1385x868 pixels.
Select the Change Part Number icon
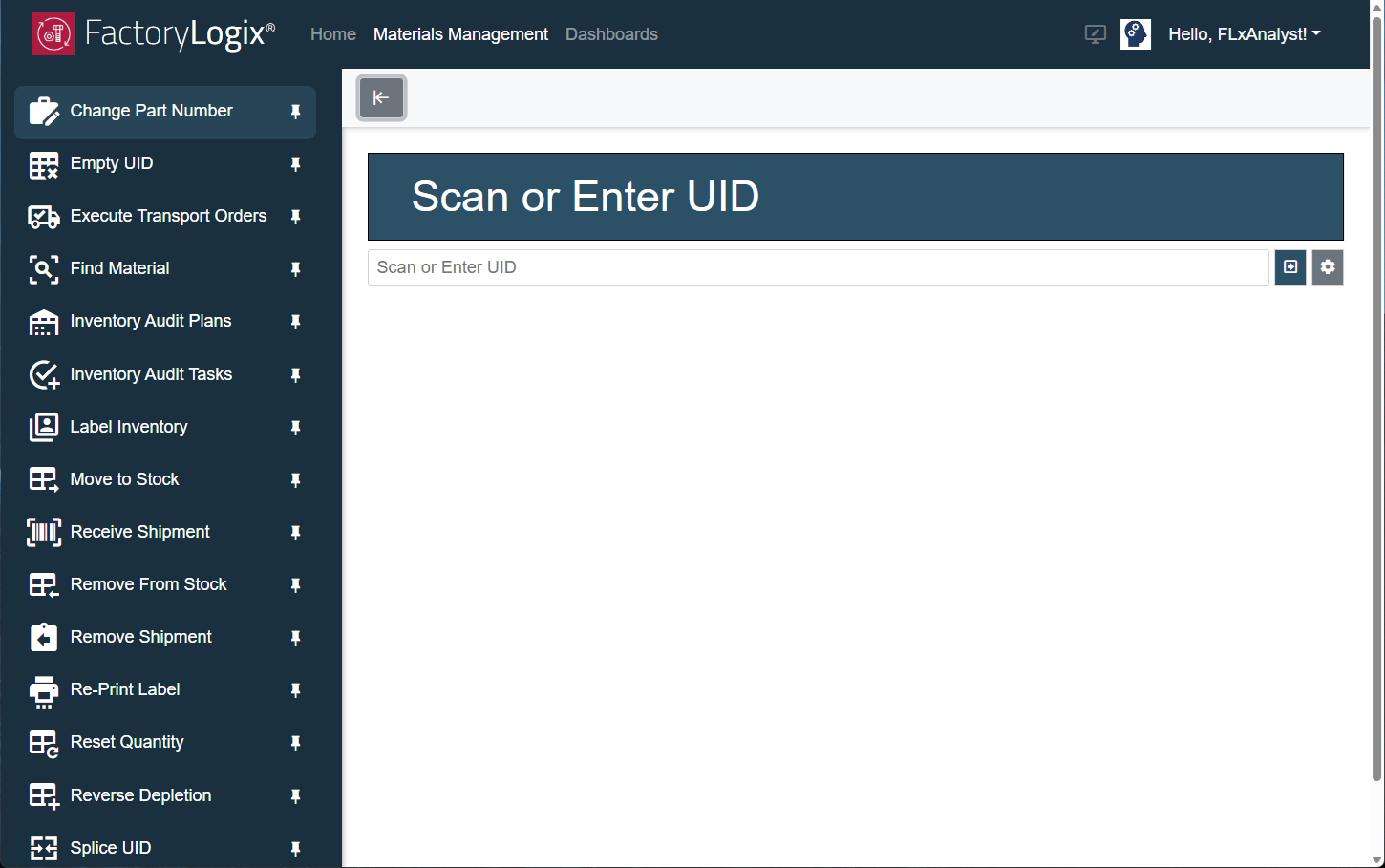pyautogui.click(x=44, y=111)
